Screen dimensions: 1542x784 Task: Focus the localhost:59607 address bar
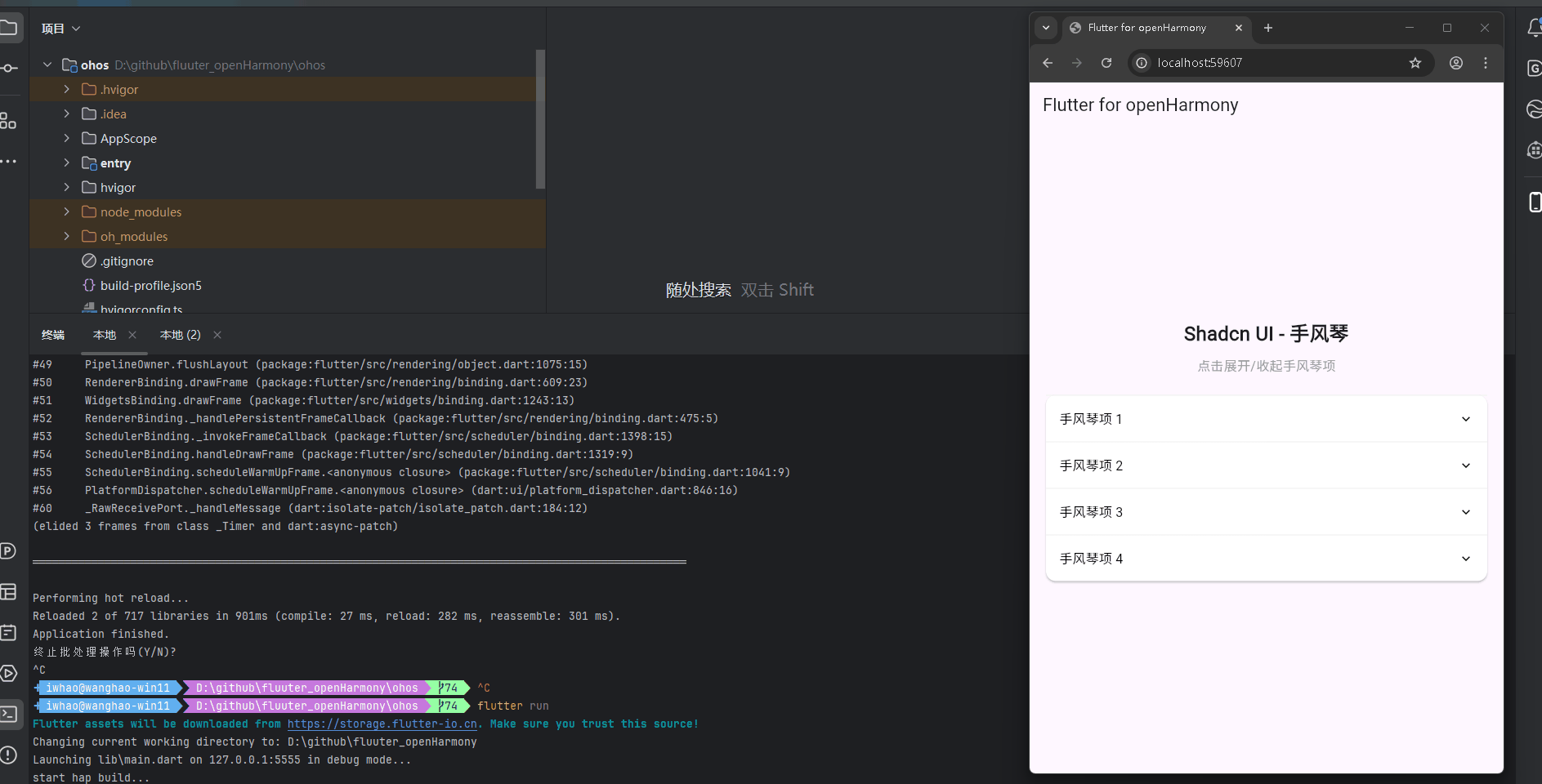(x=1279, y=63)
